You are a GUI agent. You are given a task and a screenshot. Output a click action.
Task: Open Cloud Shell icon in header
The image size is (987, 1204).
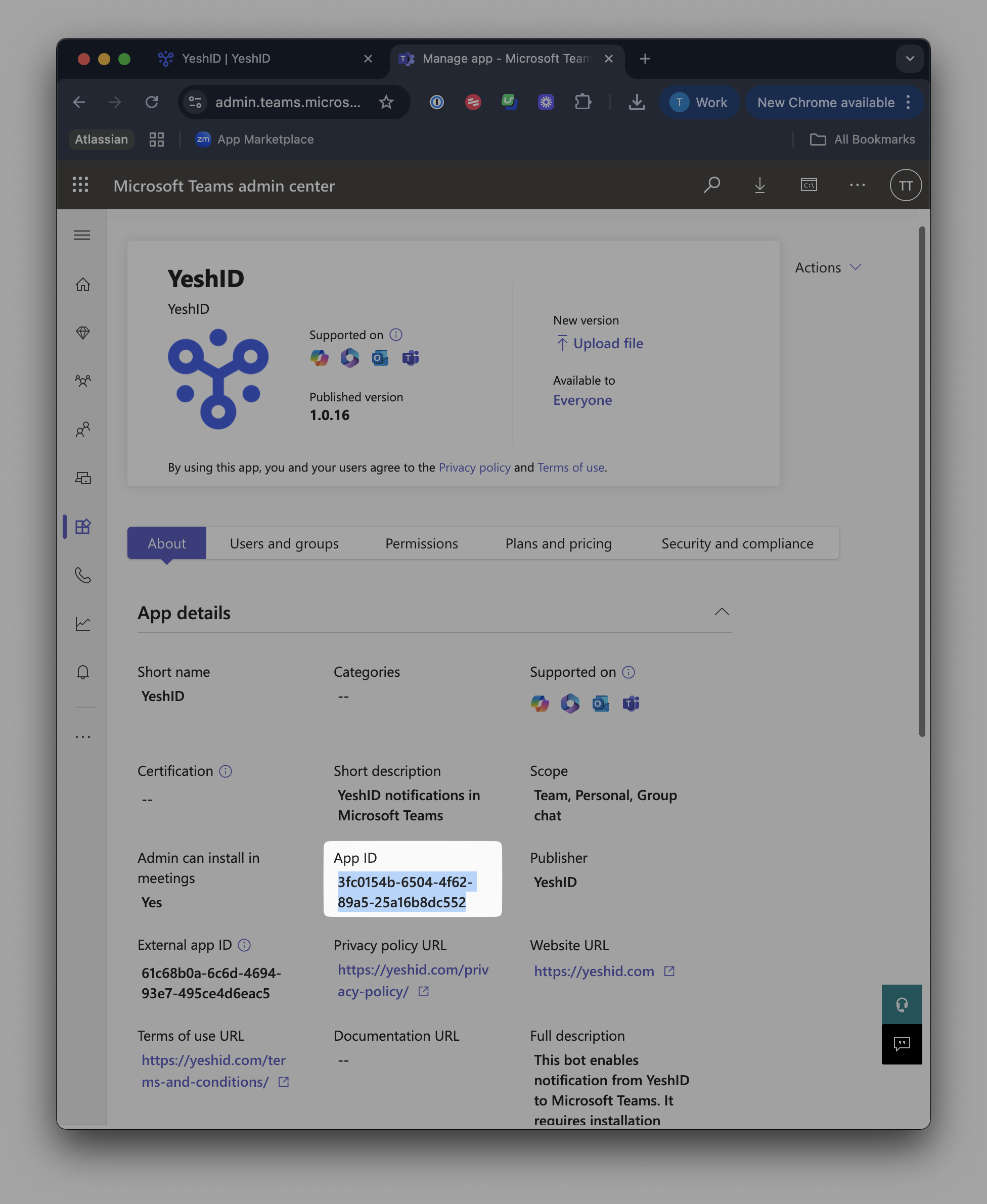[809, 185]
